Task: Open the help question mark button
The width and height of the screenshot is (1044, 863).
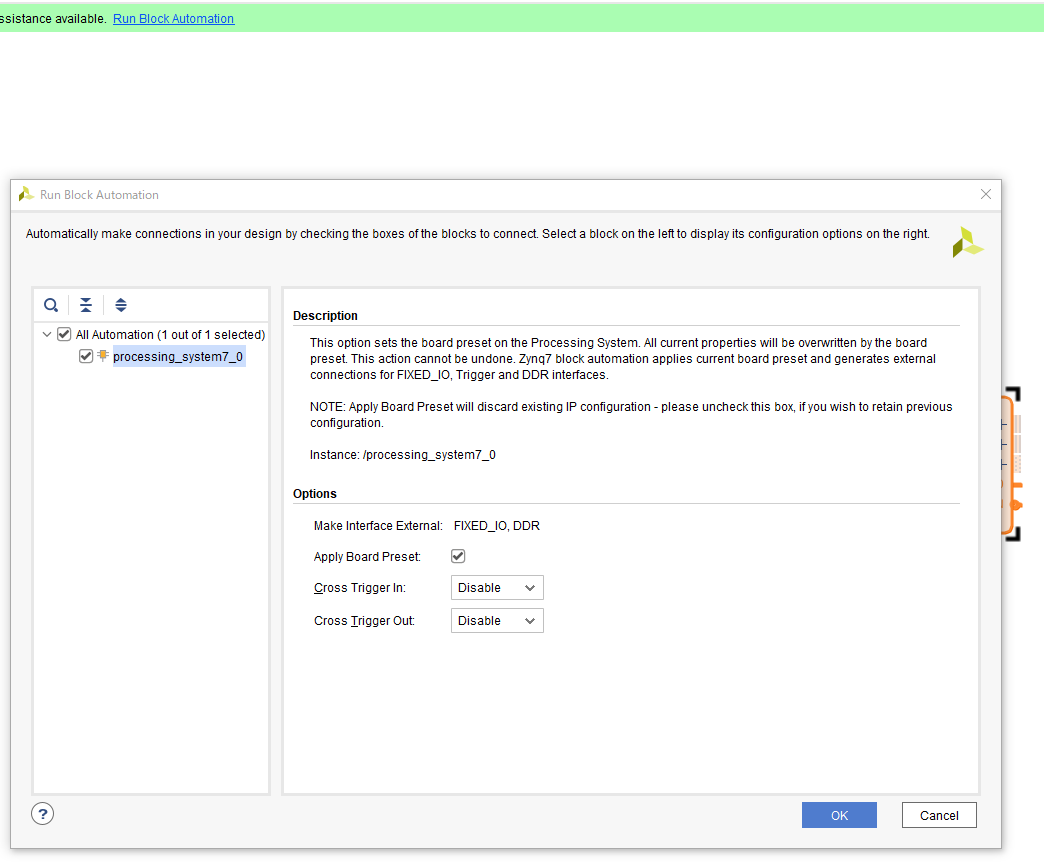Action: [x=43, y=814]
